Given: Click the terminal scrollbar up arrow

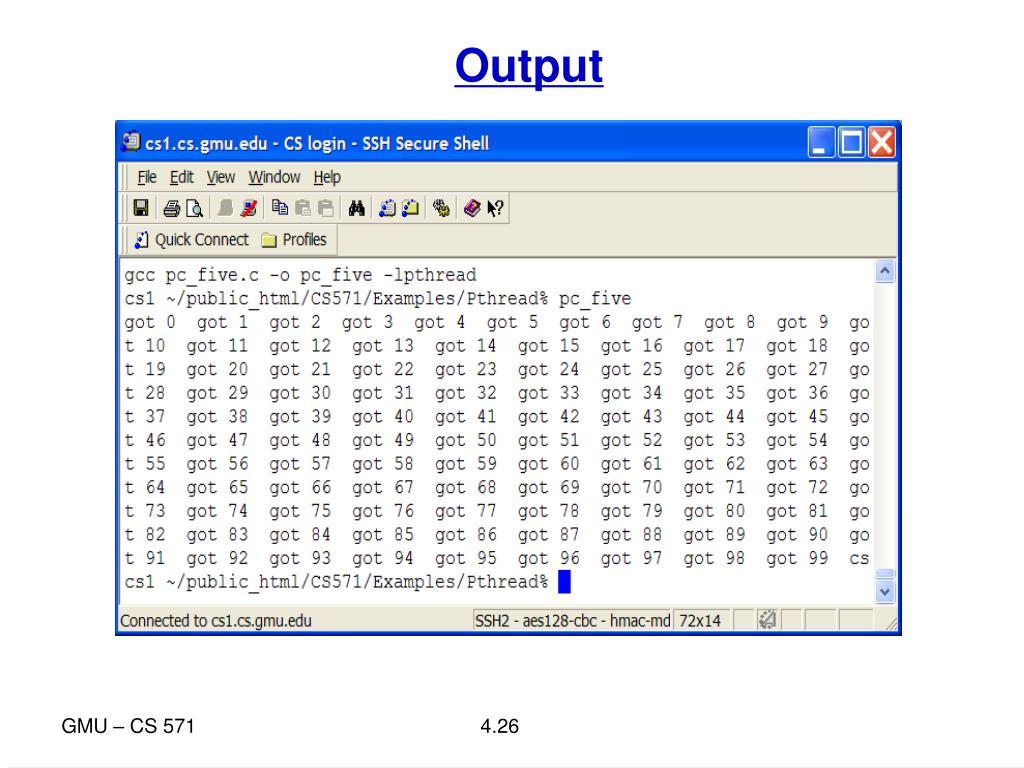Looking at the screenshot, I should pos(885,271).
